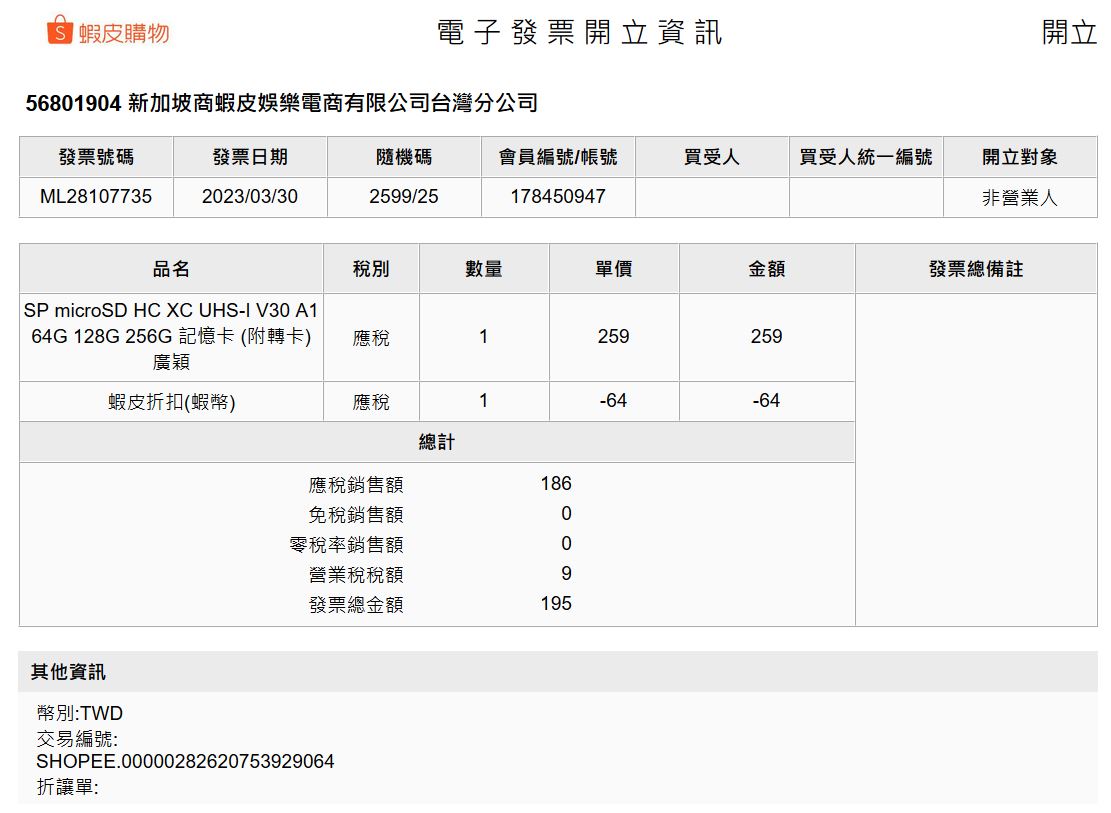Click the invoice date 2023/03/30

250,197
